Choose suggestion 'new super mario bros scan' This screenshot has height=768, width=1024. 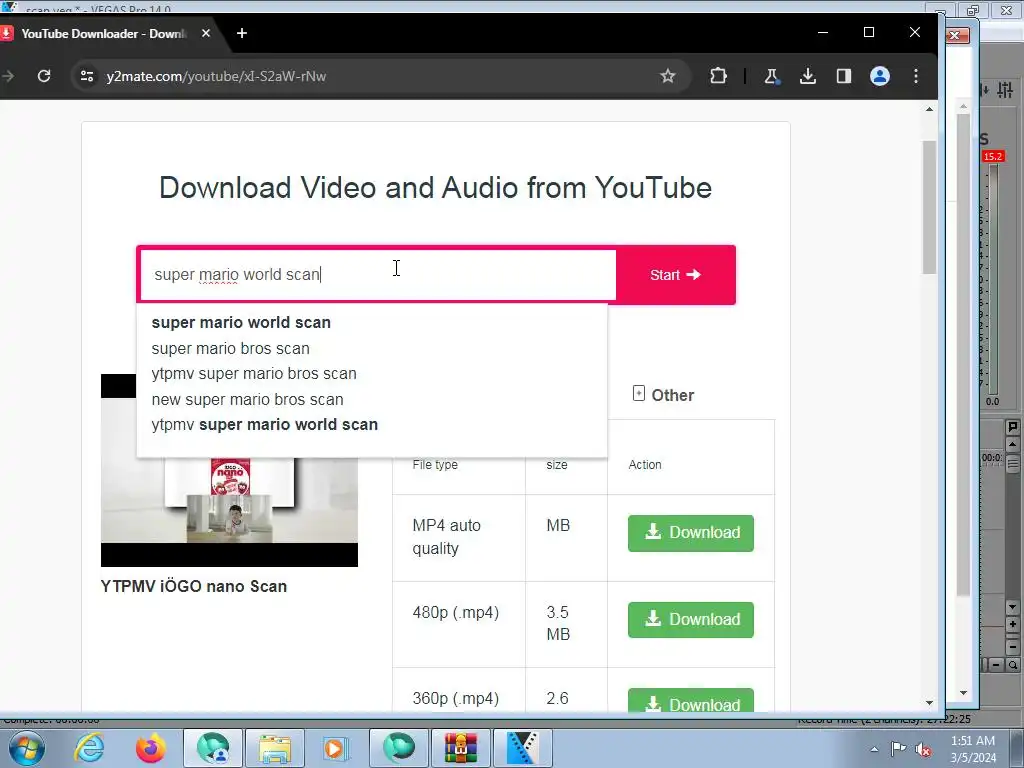248,400
